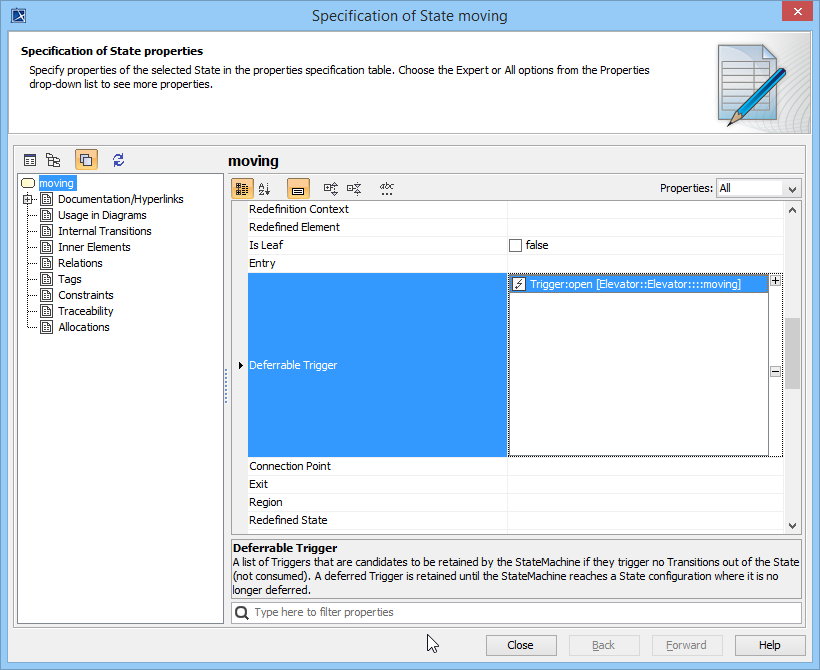Click the Help button
Viewport: 820px width, 670px height.
point(769,645)
